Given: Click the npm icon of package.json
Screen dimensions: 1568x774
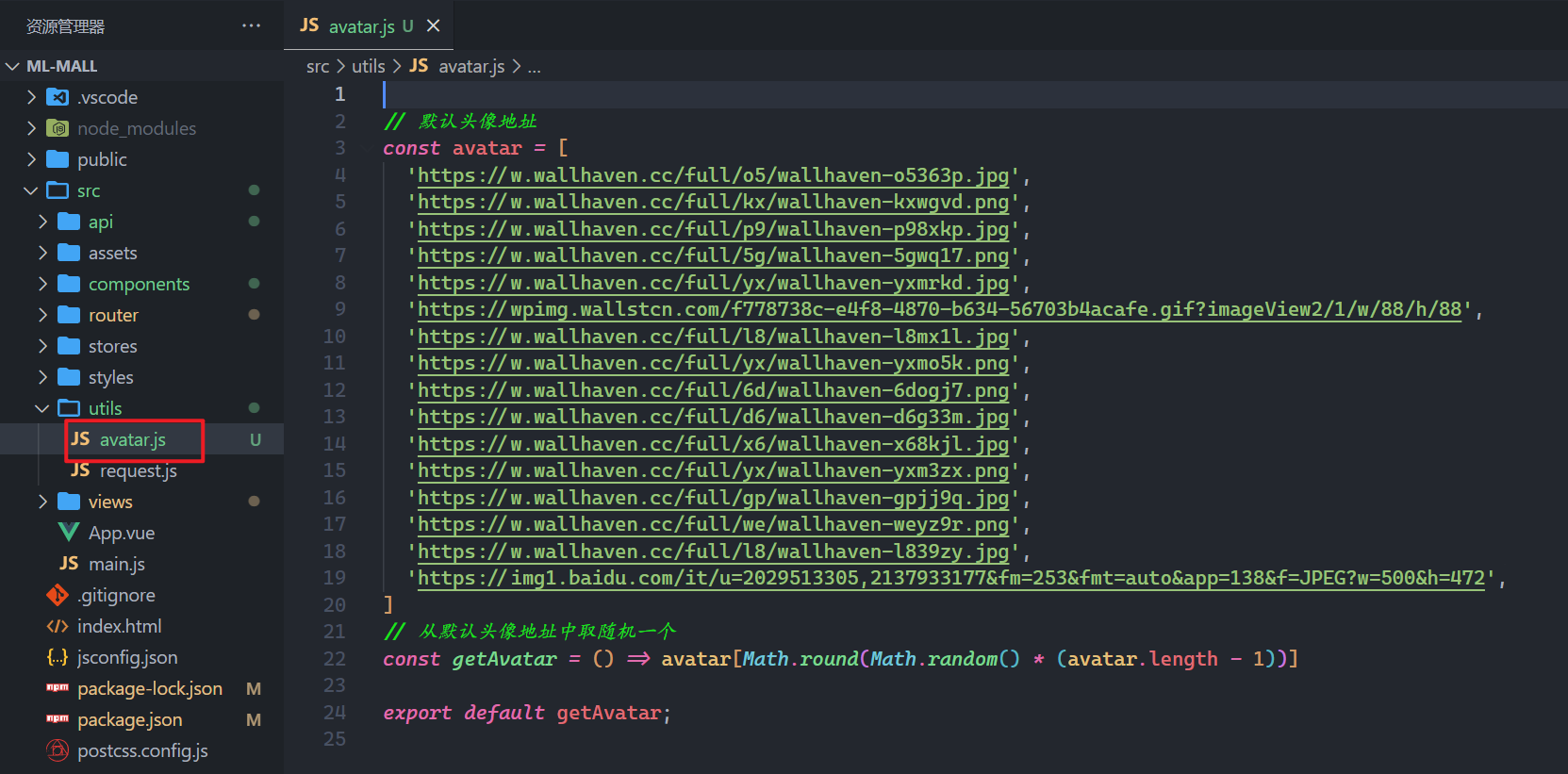Looking at the screenshot, I should coord(58,719).
